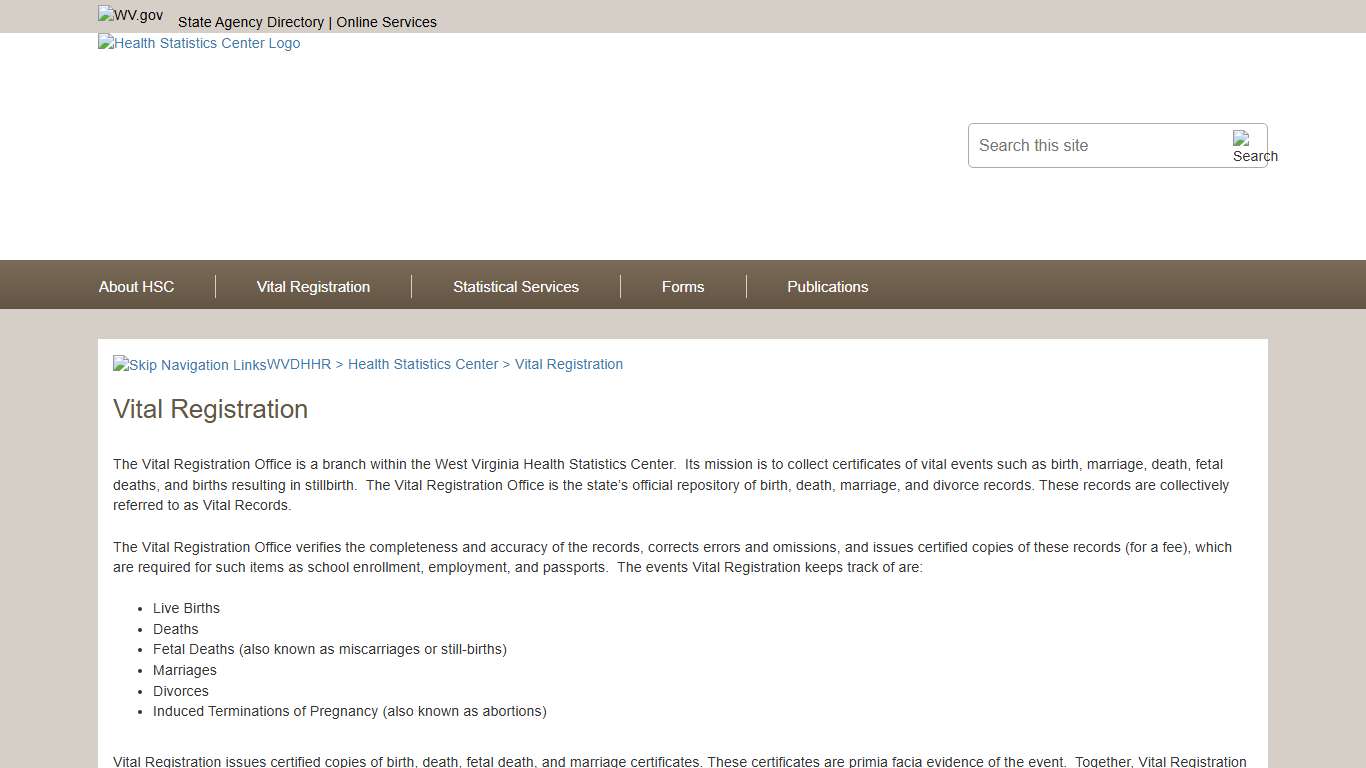Click the Vital Registration breadcrumb link
The image size is (1366, 768).
point(568,364)
